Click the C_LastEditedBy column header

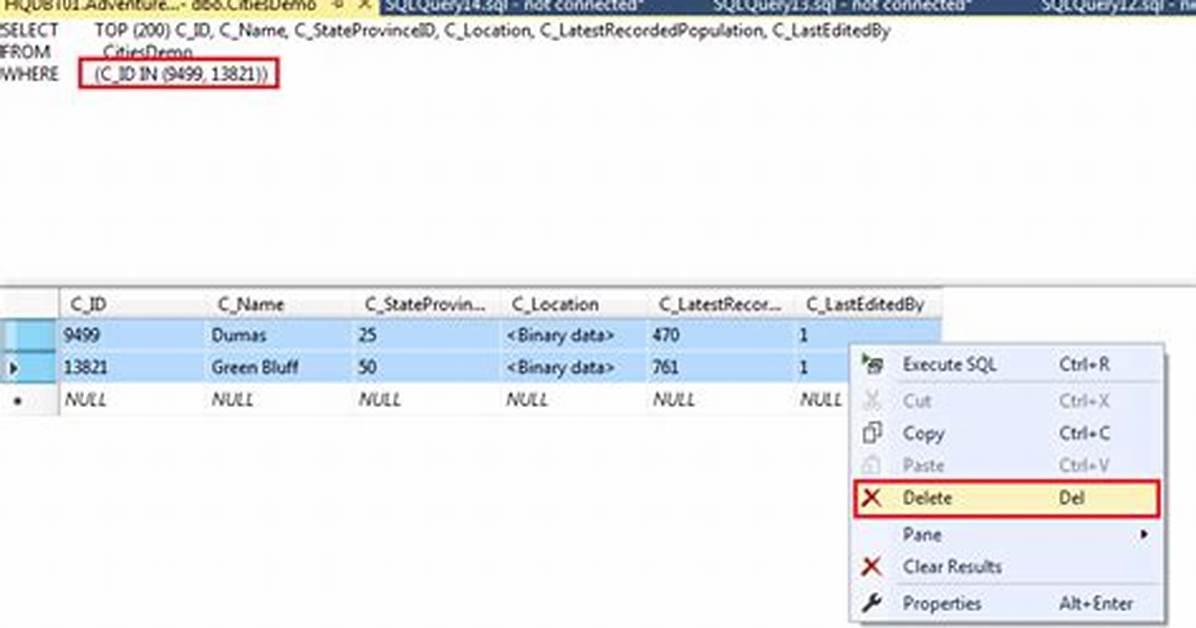(x=868, y=304)
